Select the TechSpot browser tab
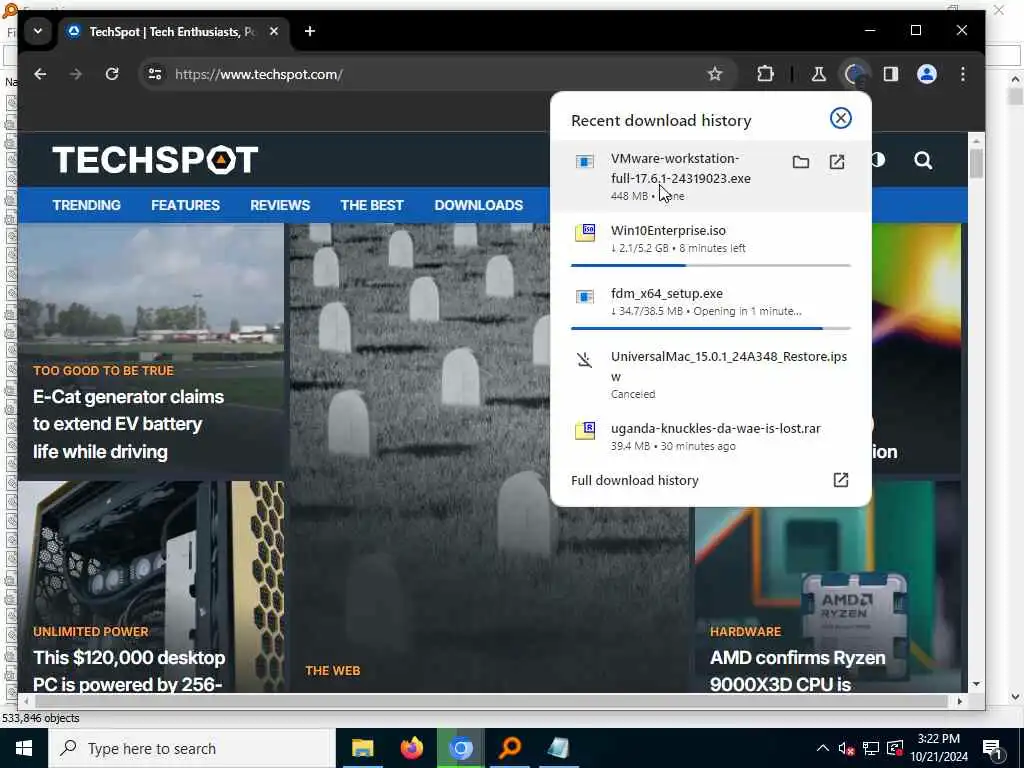The width and height of the screenshot is (1024, 768). (174, 31)
